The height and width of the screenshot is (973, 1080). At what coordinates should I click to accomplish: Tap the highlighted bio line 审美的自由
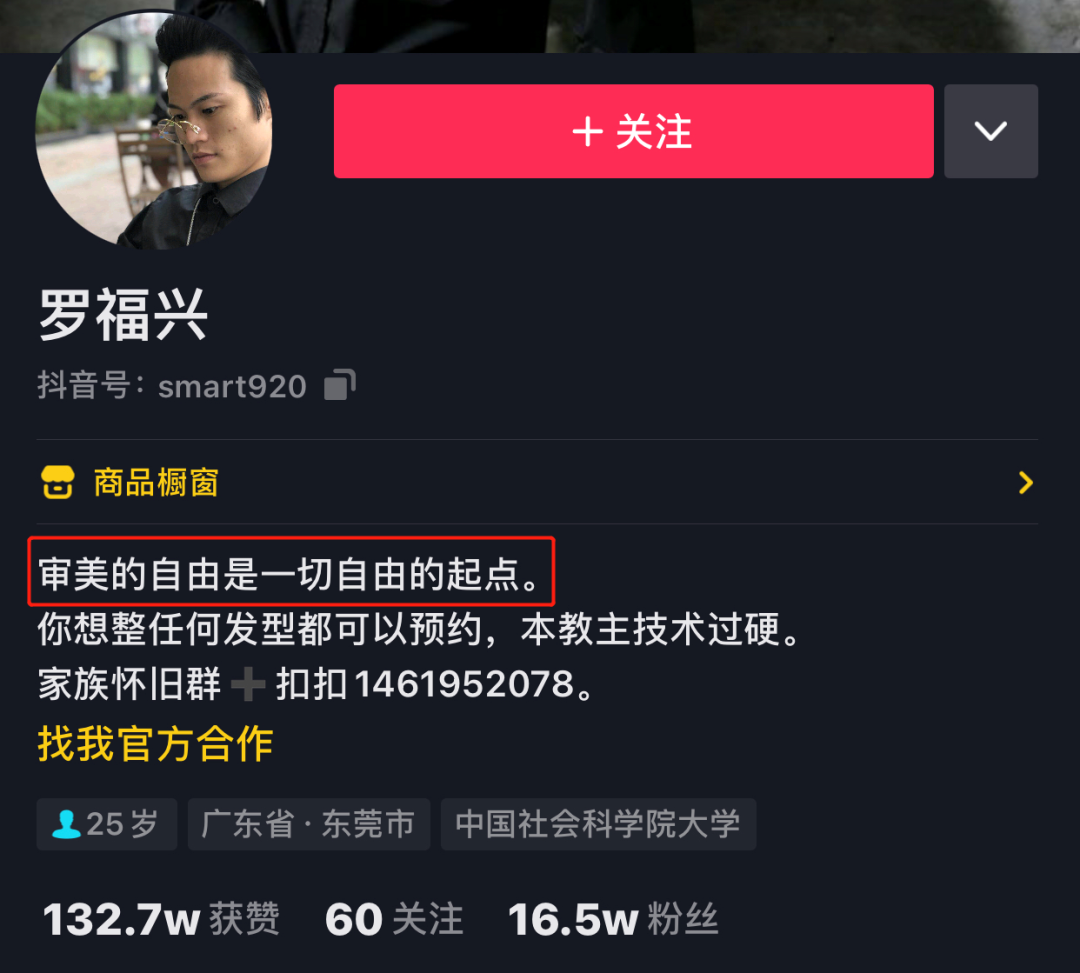click(291, 572)
